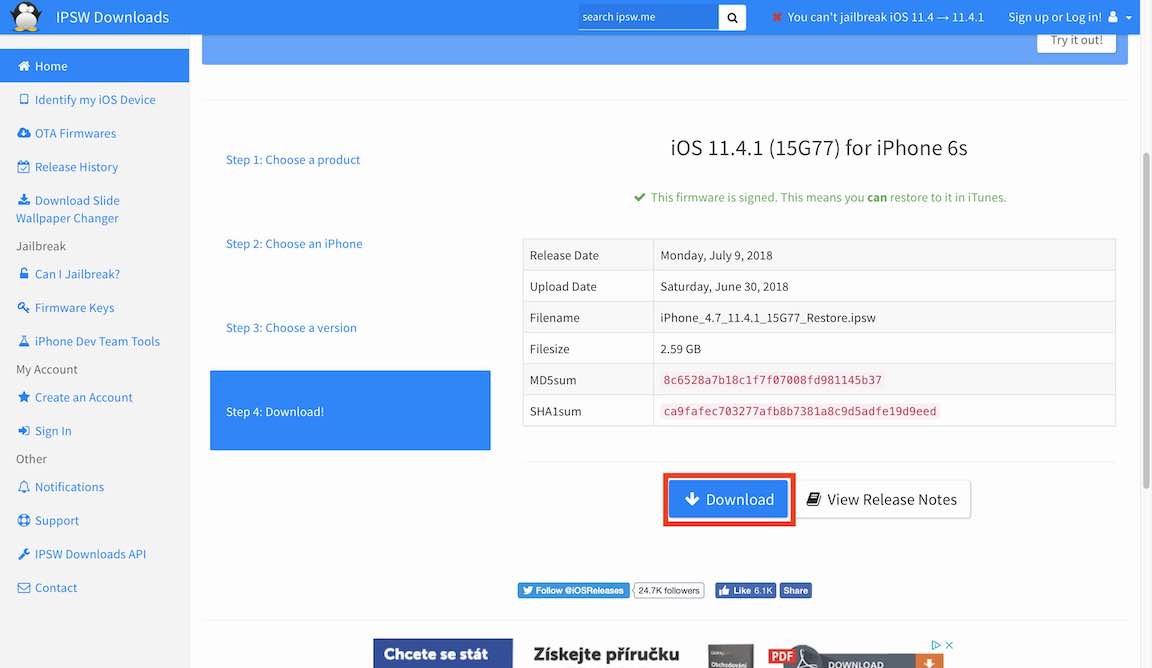1152x668 pixels.
Task: Click the page vertical scrollbar
Action: pos(1145,320)
